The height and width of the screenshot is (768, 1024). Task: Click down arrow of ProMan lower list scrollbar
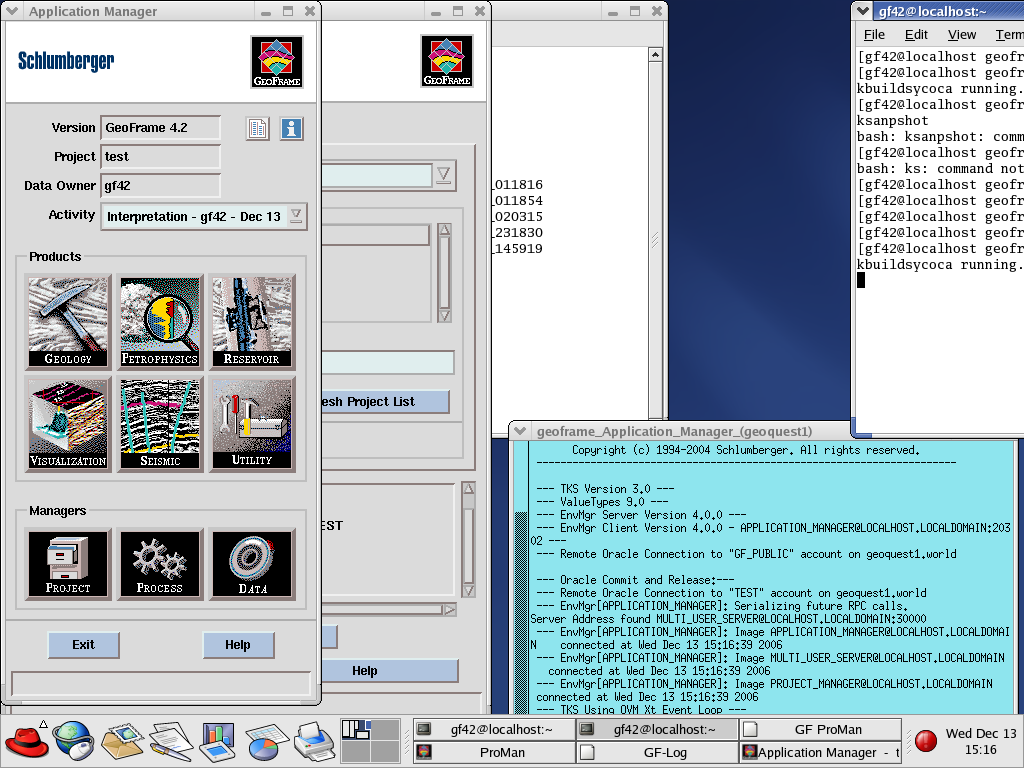coord(468,590)
